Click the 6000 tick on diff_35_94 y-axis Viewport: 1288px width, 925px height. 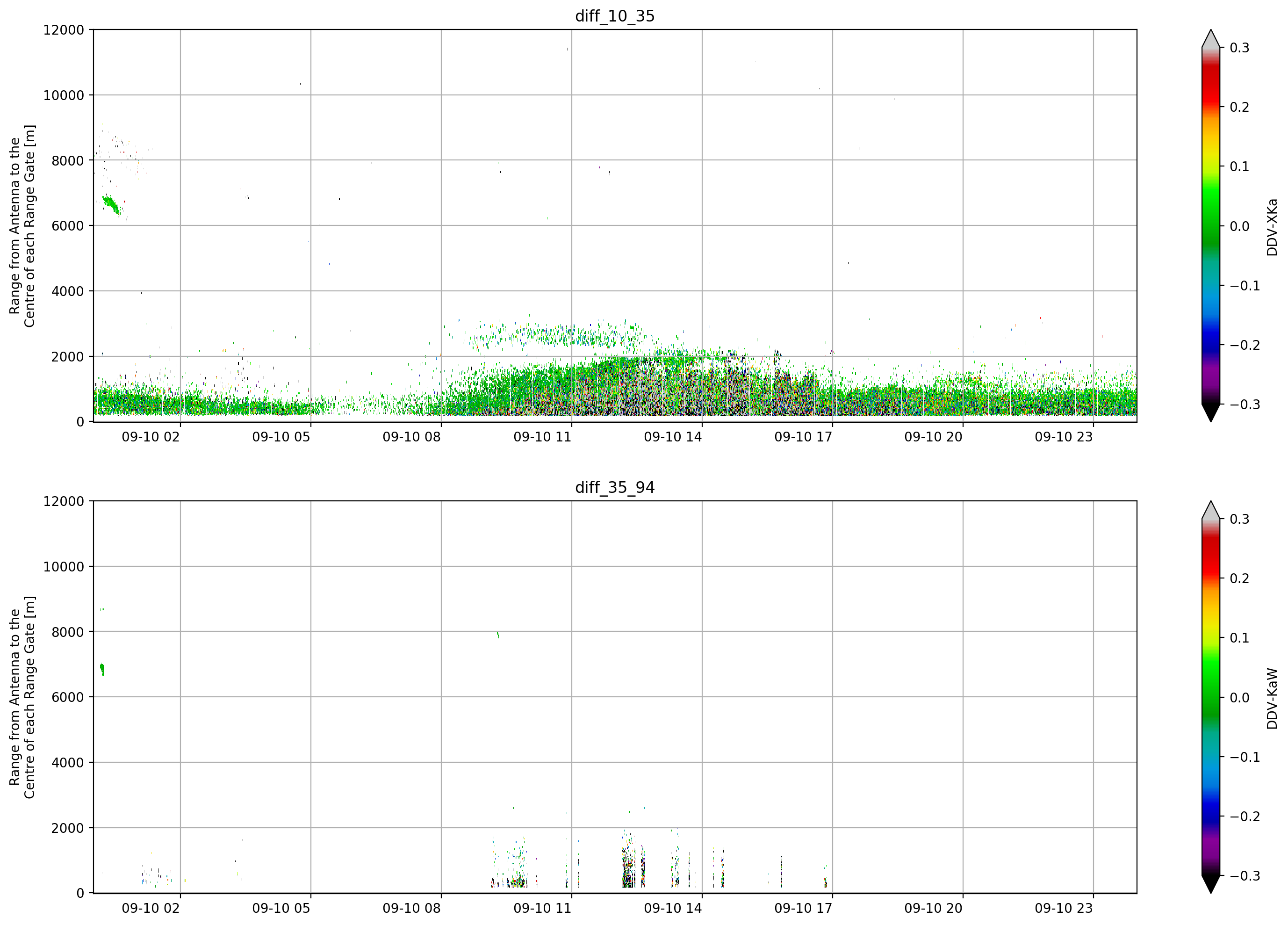pyautogui.click(x=68, y=698)
